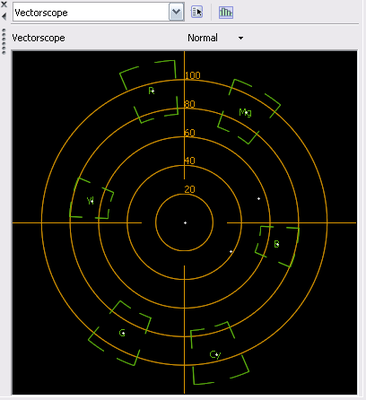Expand the Normal mode dropdown arrow
The image size is (366, 400).
(241, 38)
